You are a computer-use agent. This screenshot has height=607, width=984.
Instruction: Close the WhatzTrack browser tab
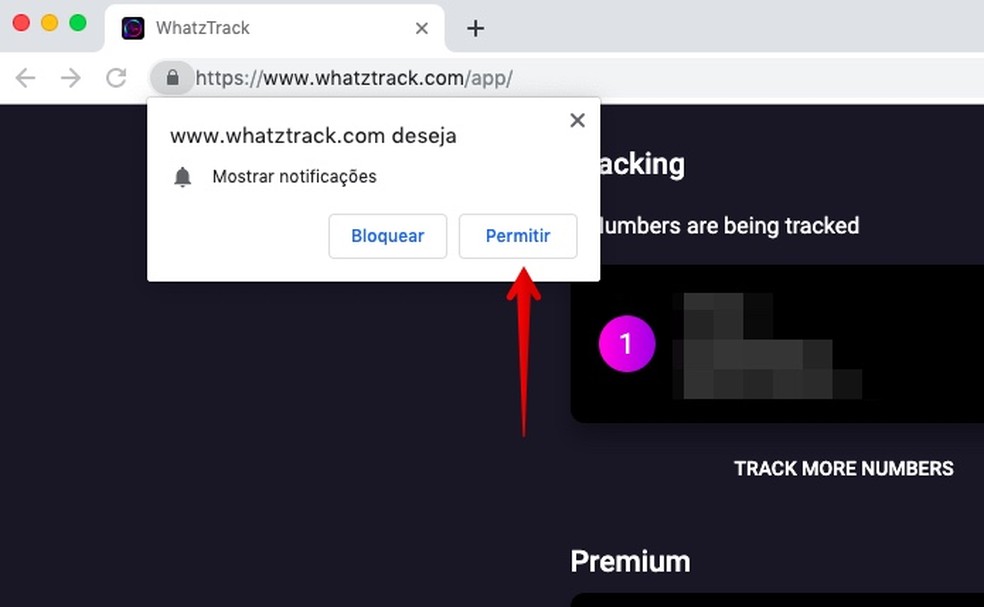click(422, 28)
